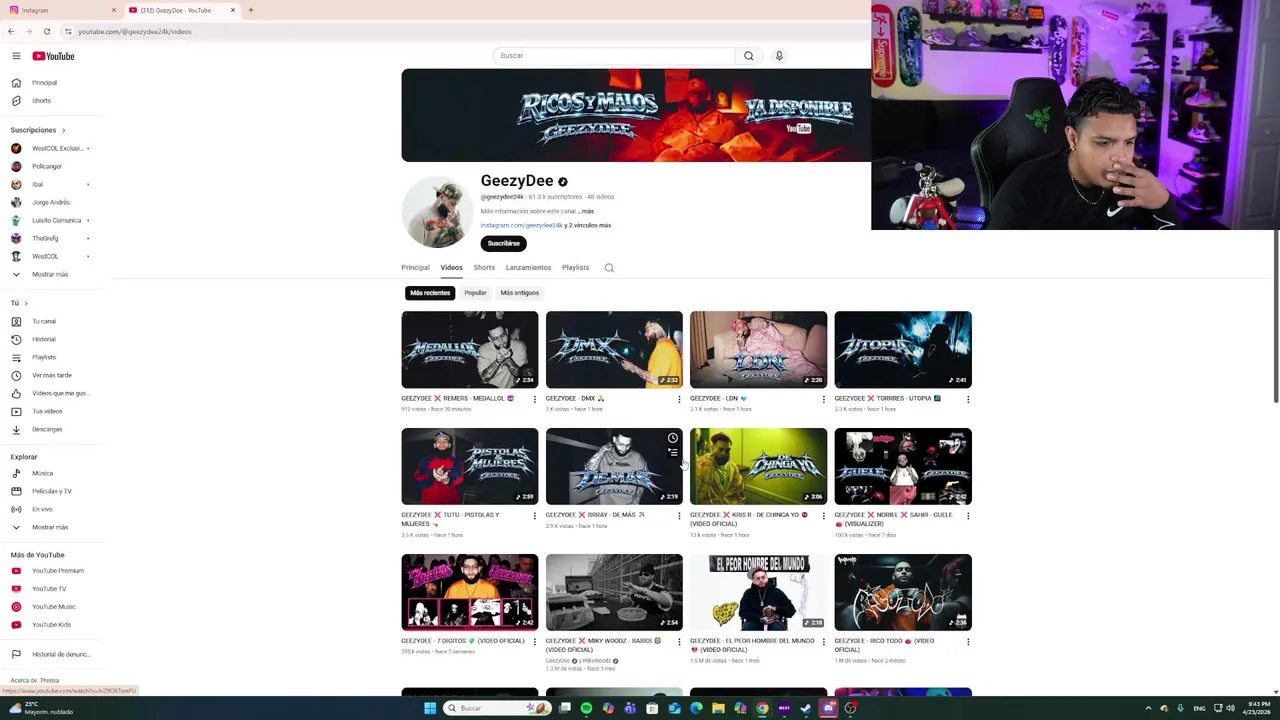Image resolution: width=1280 pixels, height=720 pixels.
Task: Click the magnifier search button in YouTube header
Action: tap(748, 56)
